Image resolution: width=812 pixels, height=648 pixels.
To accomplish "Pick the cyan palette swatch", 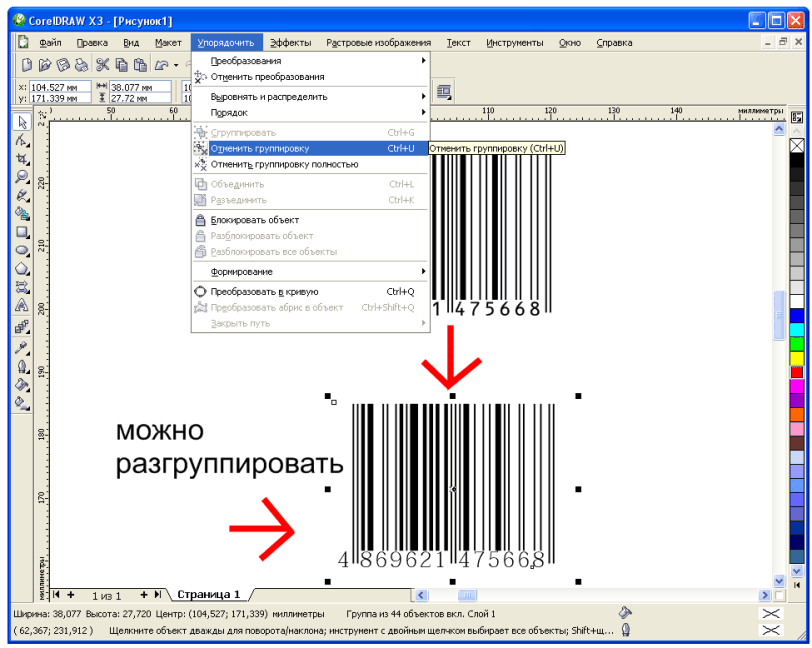I will point(796,329).
